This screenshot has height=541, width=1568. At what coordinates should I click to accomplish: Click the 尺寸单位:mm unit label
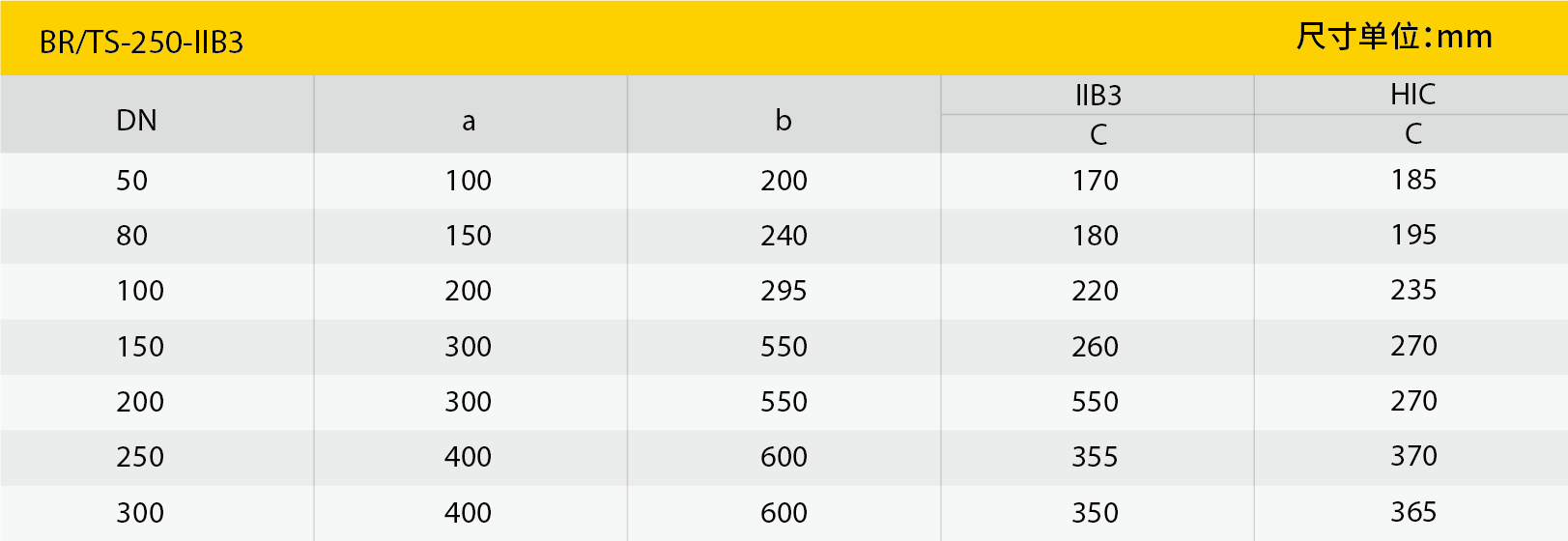click(1394, 37)
